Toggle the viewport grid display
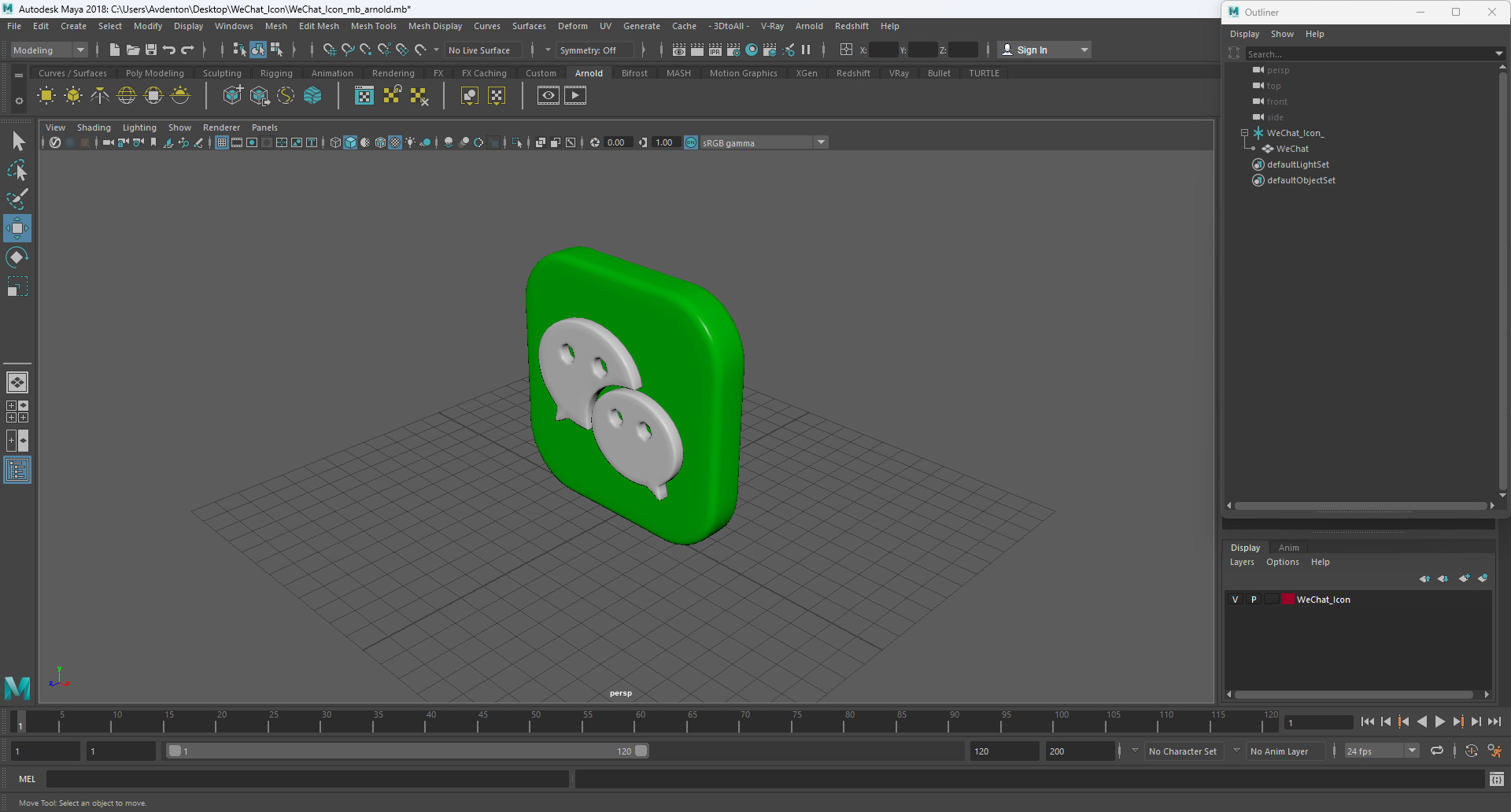This screenshot has width=1511, height=812. point(222,142)
